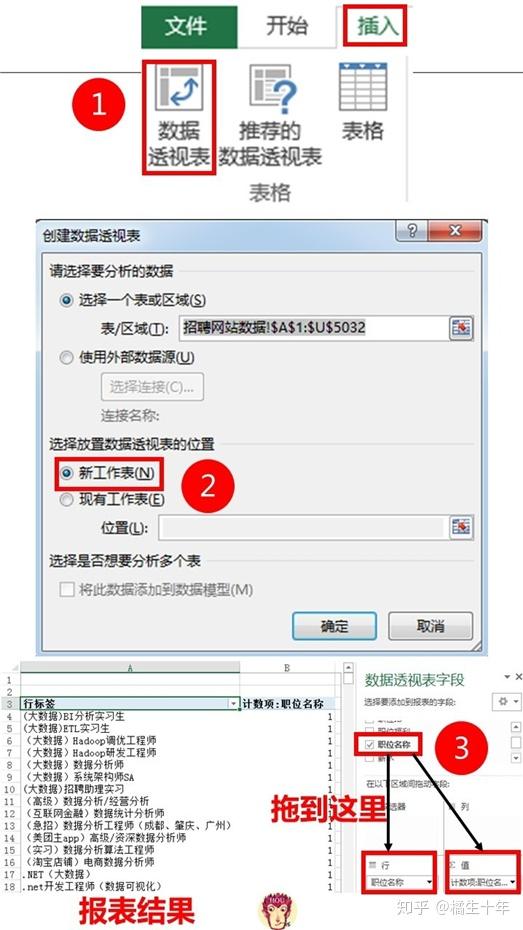Click the 取消 button
Screen dimensions: 523x930
[x=430, y=626]
